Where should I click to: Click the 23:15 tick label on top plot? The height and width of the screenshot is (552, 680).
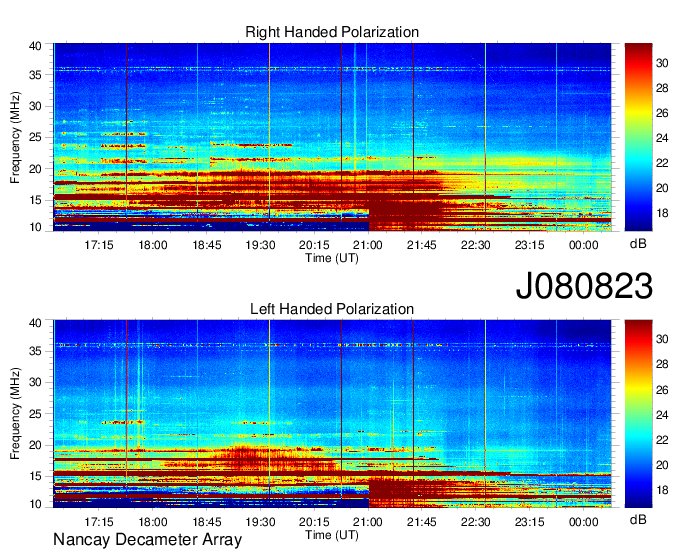529,245
